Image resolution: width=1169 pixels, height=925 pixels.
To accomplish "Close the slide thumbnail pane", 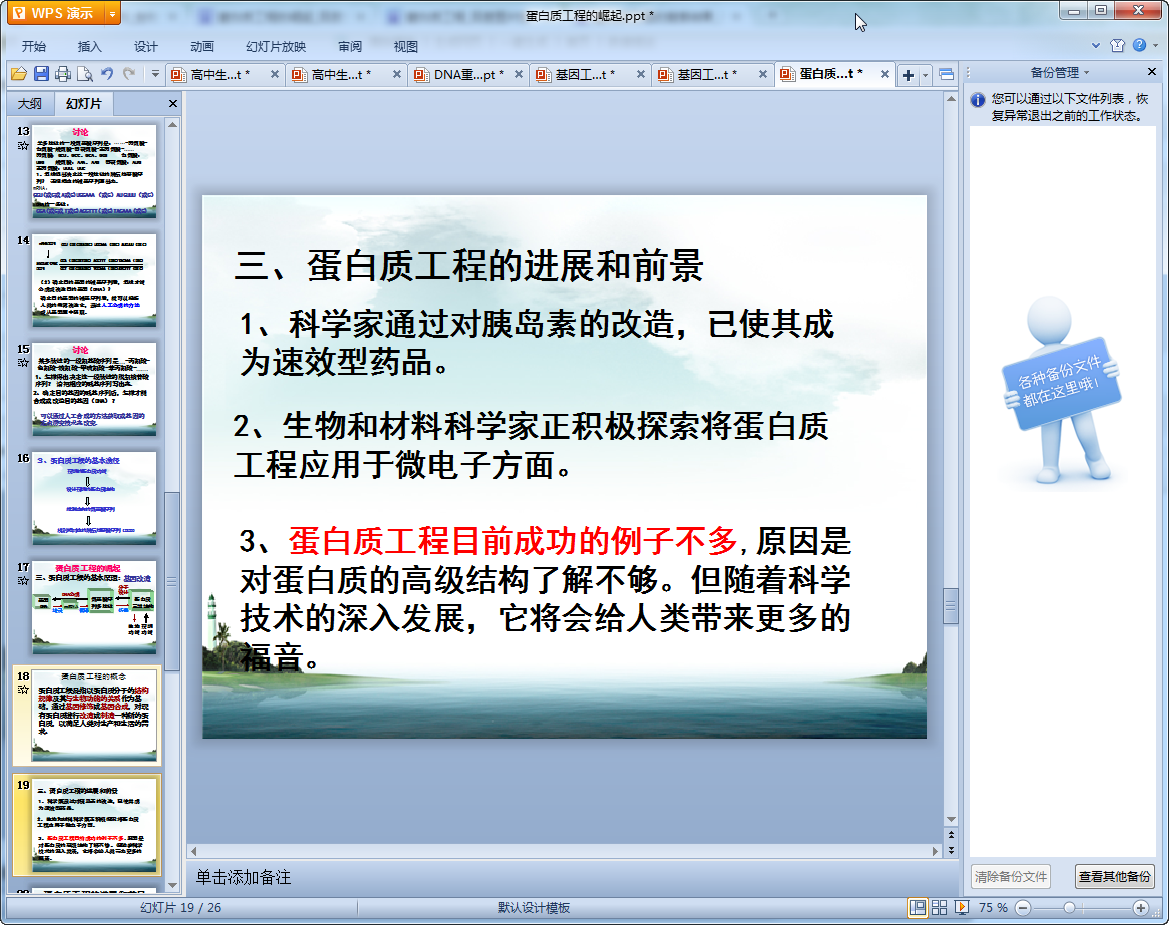I will [x=173, y=104].
